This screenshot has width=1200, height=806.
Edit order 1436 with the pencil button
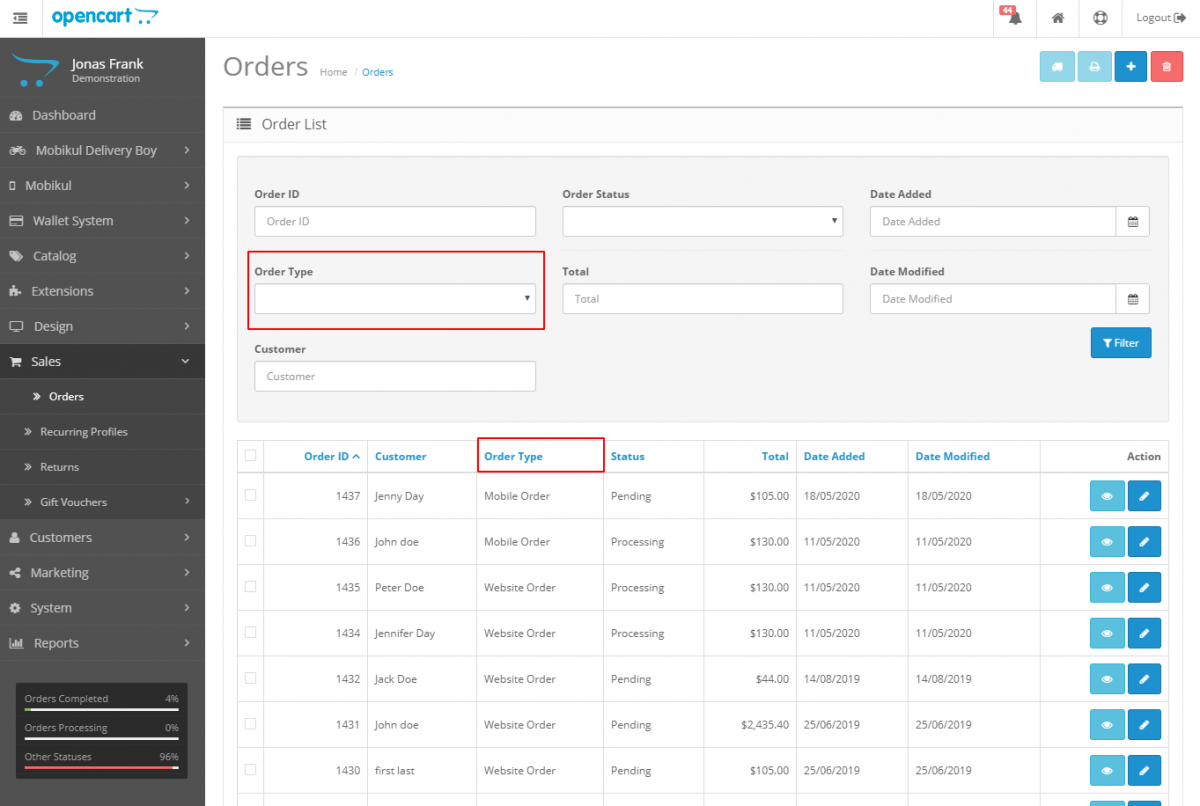tap(1144, 542)
